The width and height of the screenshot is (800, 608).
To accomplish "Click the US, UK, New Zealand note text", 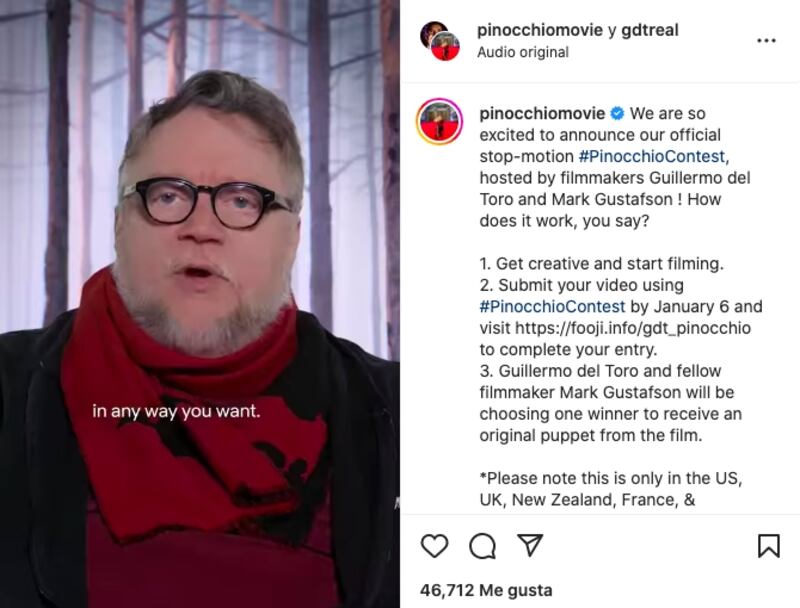I will click(x=611, y=489).
